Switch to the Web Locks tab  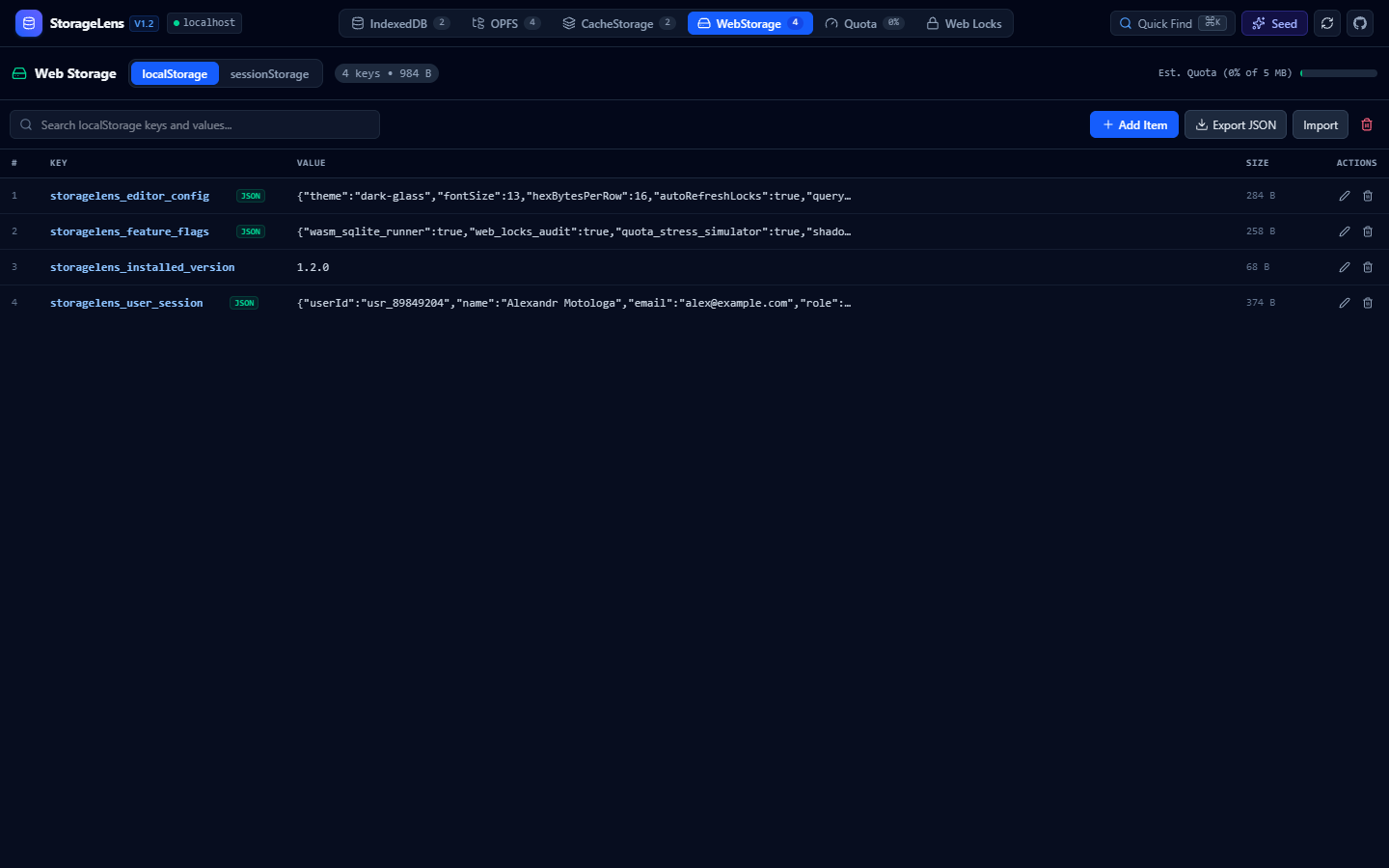[x=964, y=23]
